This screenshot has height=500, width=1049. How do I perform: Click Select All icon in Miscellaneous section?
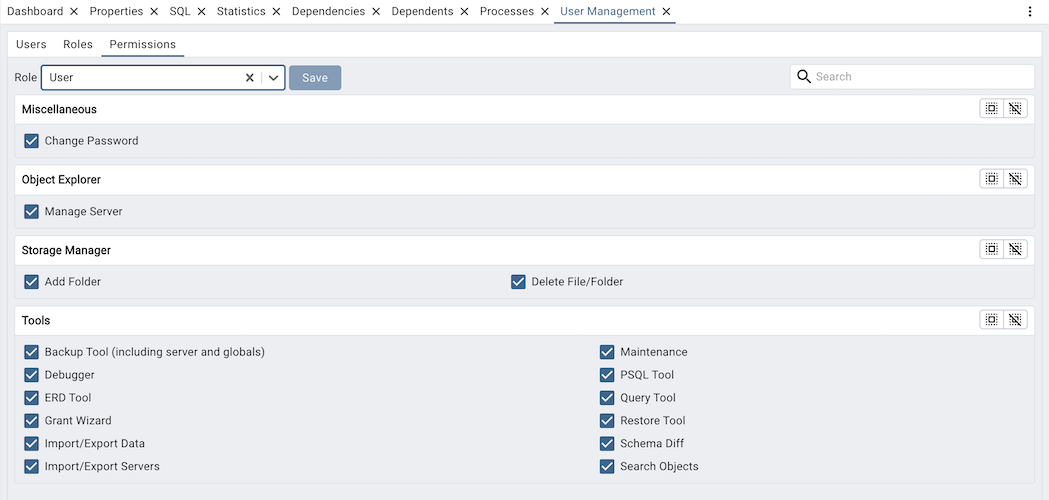click(x=991, y=109)
